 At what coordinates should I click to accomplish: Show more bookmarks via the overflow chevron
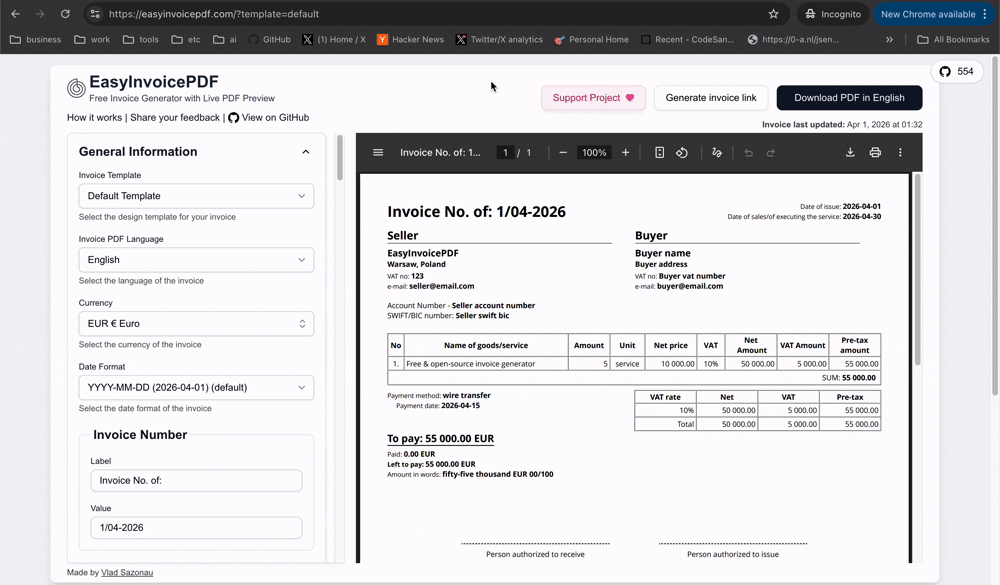pyautogui.click(x=889, y=40)
